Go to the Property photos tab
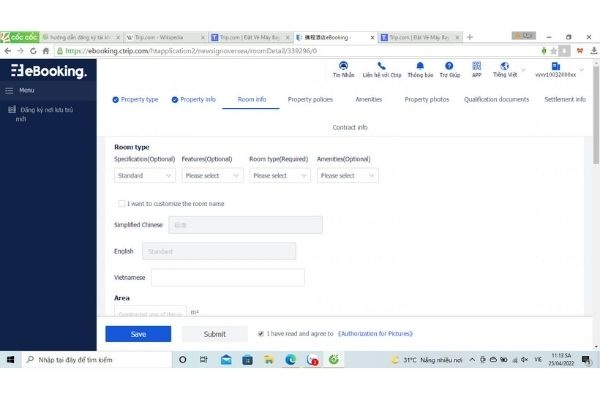Screen dimensions: 600x400 pyautogui.click(x=427, y=100)
